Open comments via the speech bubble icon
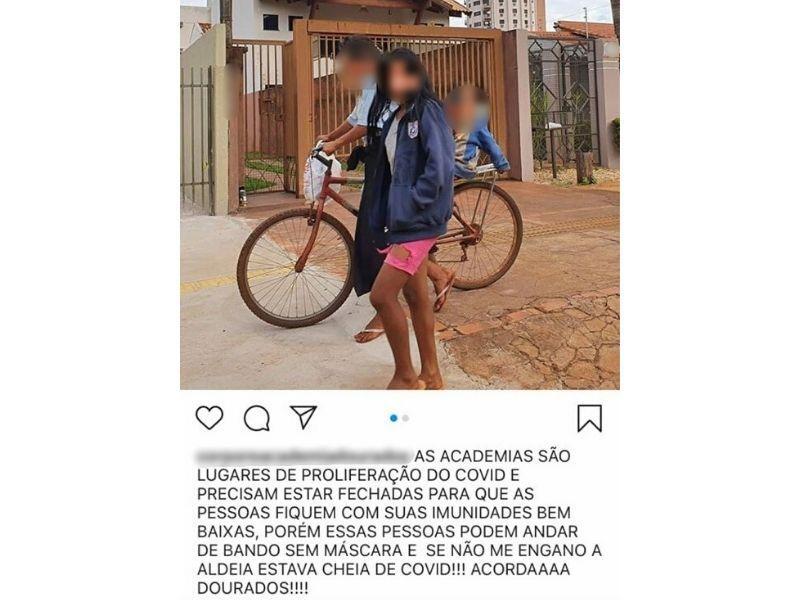The width and height of the screenshot is (800, 600). point(257,418)
